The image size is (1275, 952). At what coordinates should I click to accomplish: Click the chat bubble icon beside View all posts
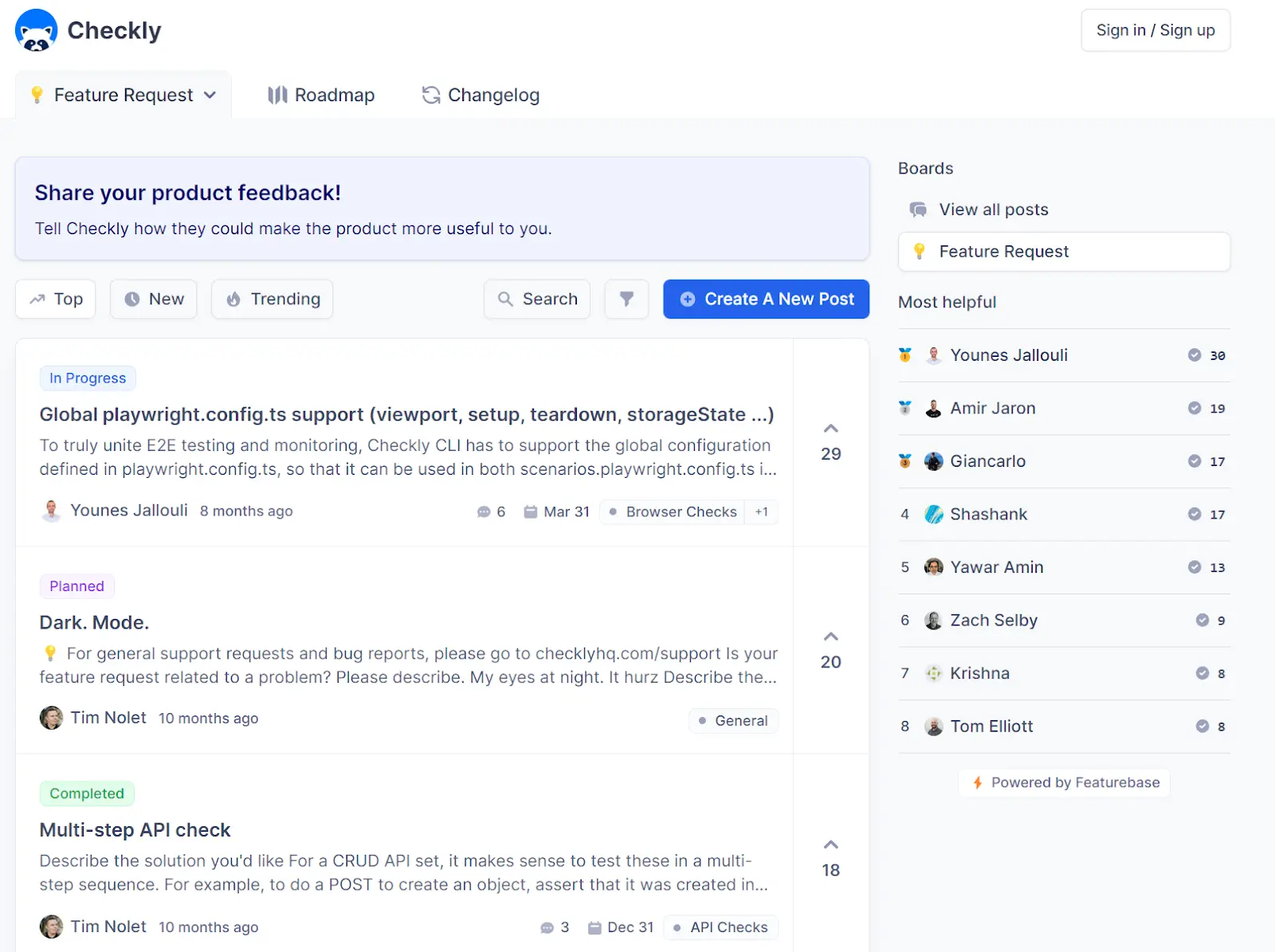[x=917, y=209]
